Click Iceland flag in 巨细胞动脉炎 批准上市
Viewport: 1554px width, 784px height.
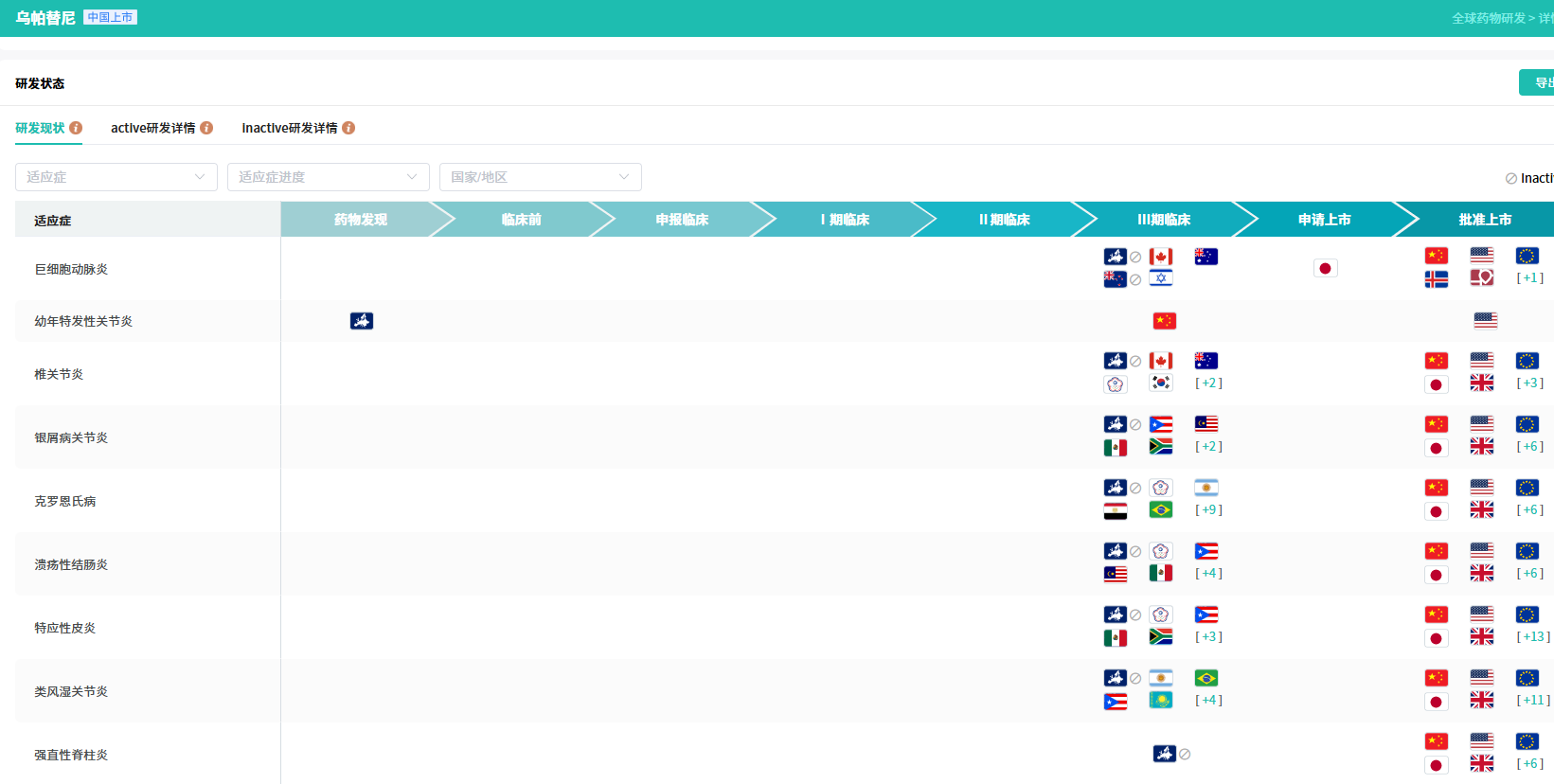(x=1437, y=278)
